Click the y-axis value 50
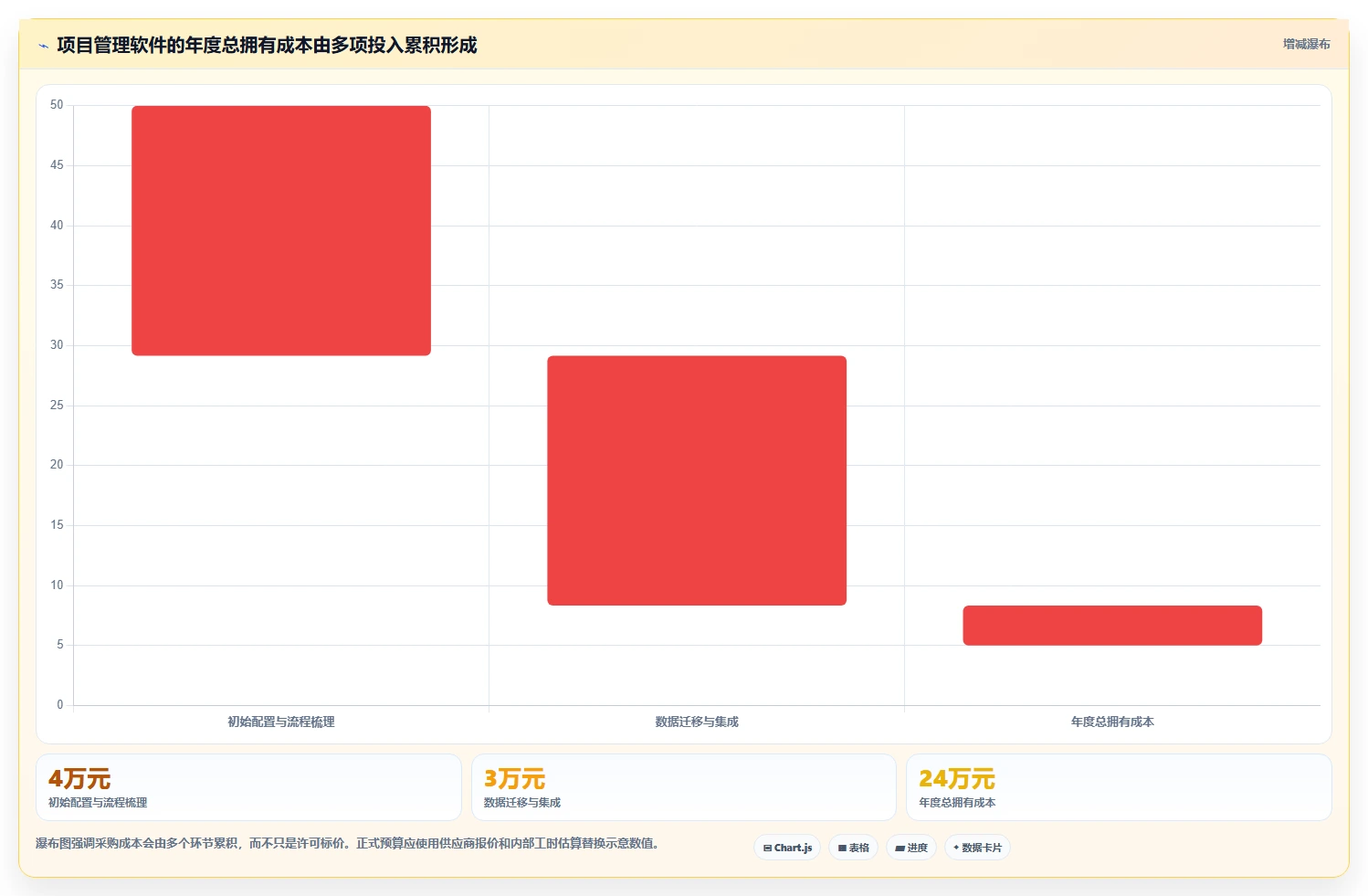This screenshot has width=1368, height=896. (x=57, y=105)
